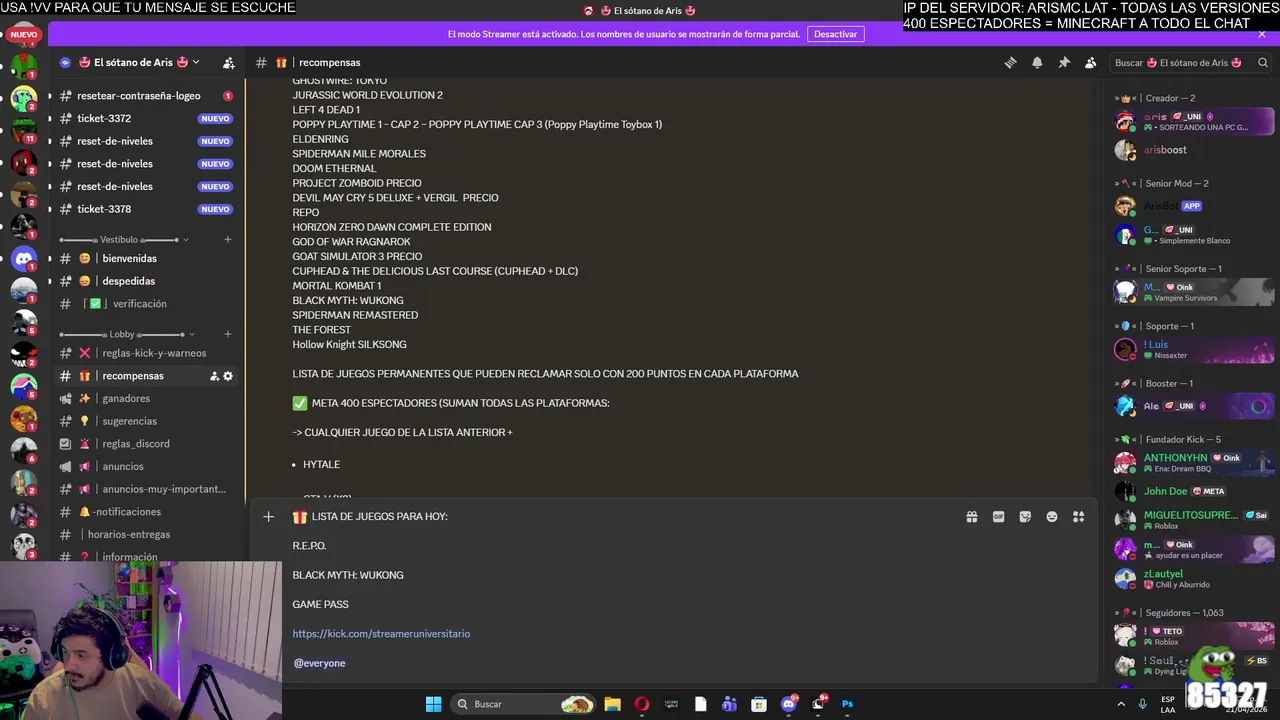Open the Threads icon in channel header

[x=1010, y=62]
